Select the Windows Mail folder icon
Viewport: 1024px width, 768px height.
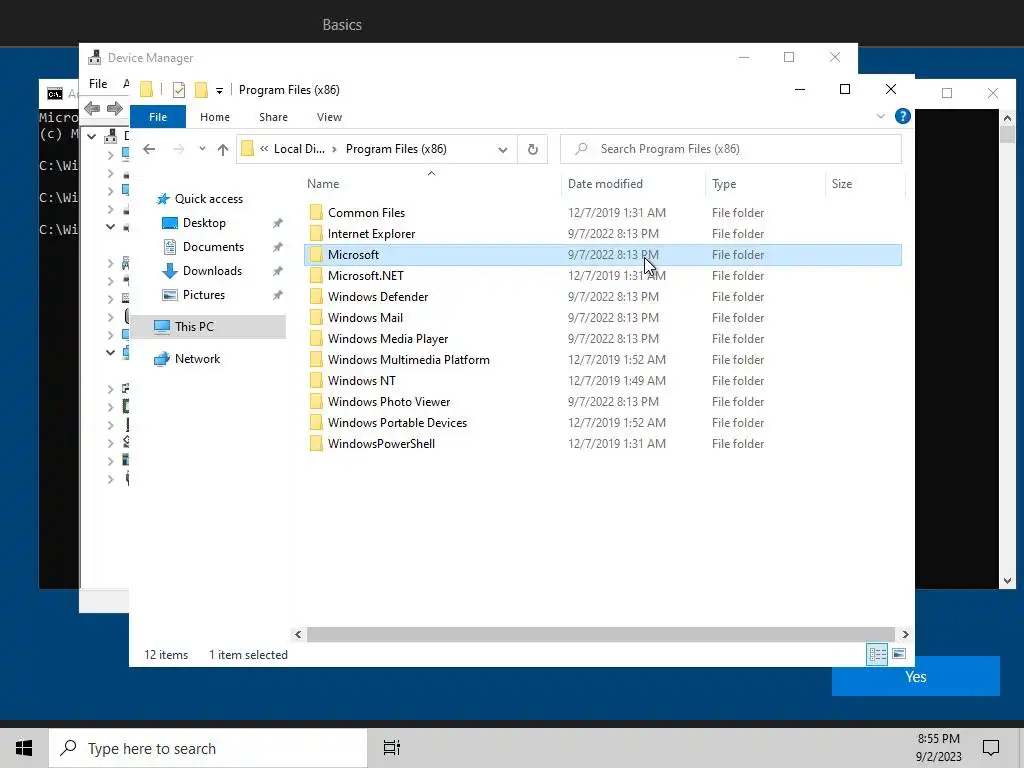coord(316,317)
